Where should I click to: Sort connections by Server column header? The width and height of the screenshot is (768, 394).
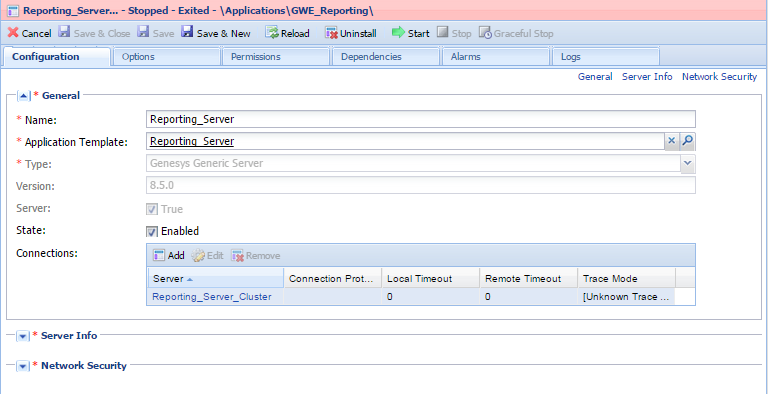point(215,278)
